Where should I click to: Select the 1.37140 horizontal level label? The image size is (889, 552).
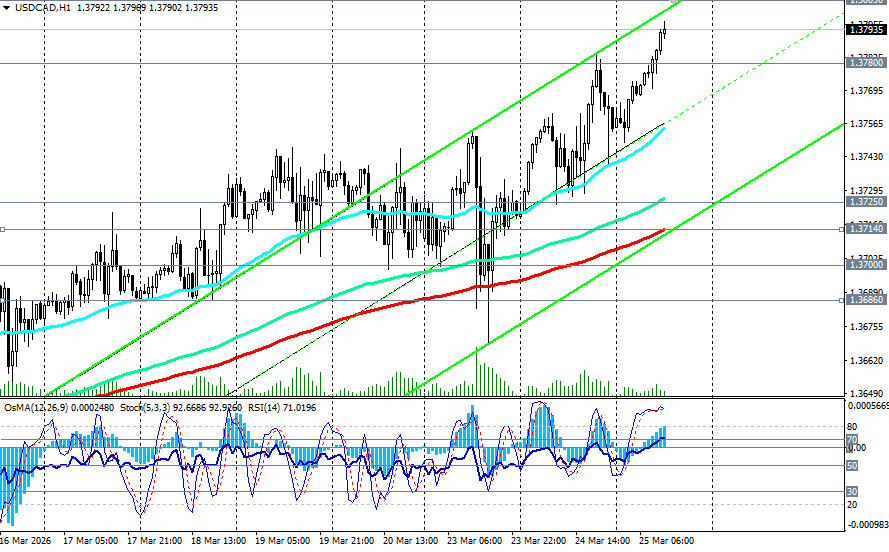865,228
